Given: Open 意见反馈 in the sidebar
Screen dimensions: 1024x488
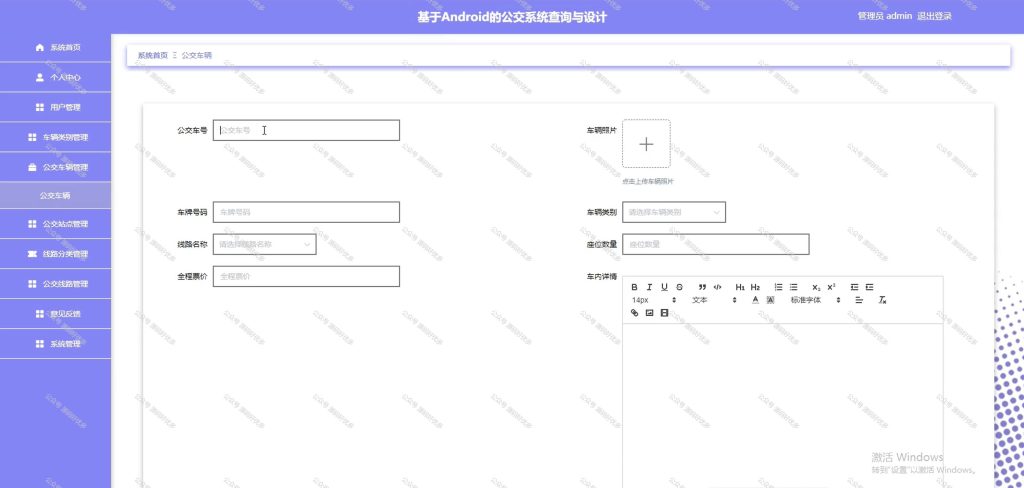Looking at the screenshot, I should click(x=56, y=314).
